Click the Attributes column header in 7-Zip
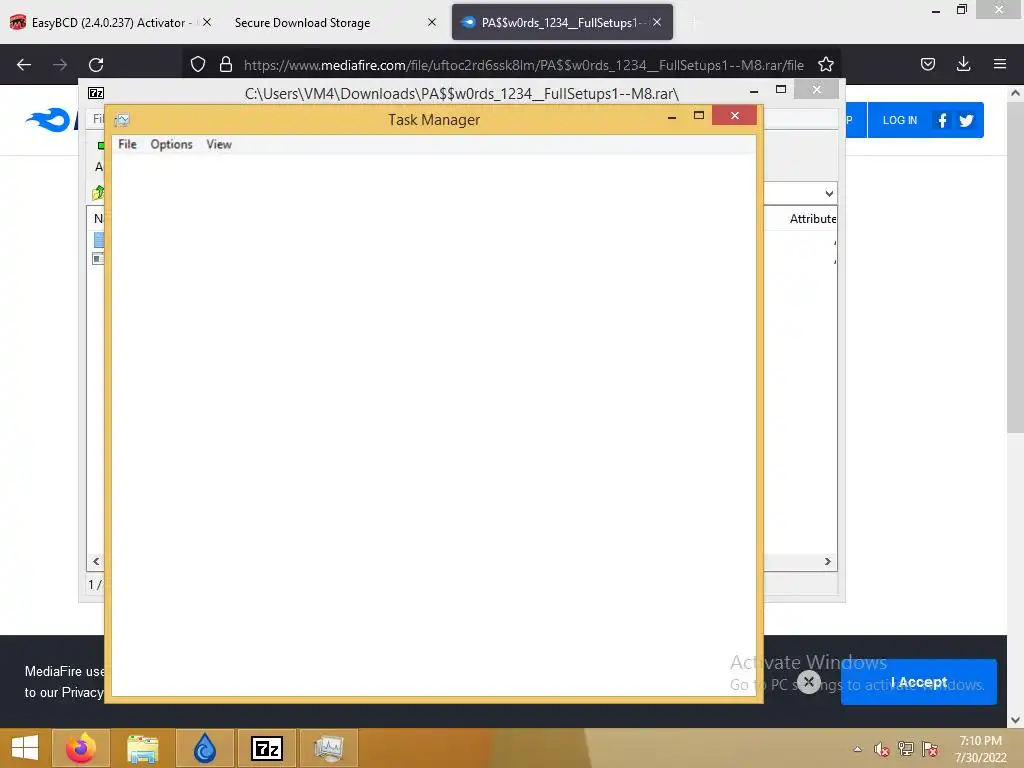1024x768 pixels. [x=812, y=219]
